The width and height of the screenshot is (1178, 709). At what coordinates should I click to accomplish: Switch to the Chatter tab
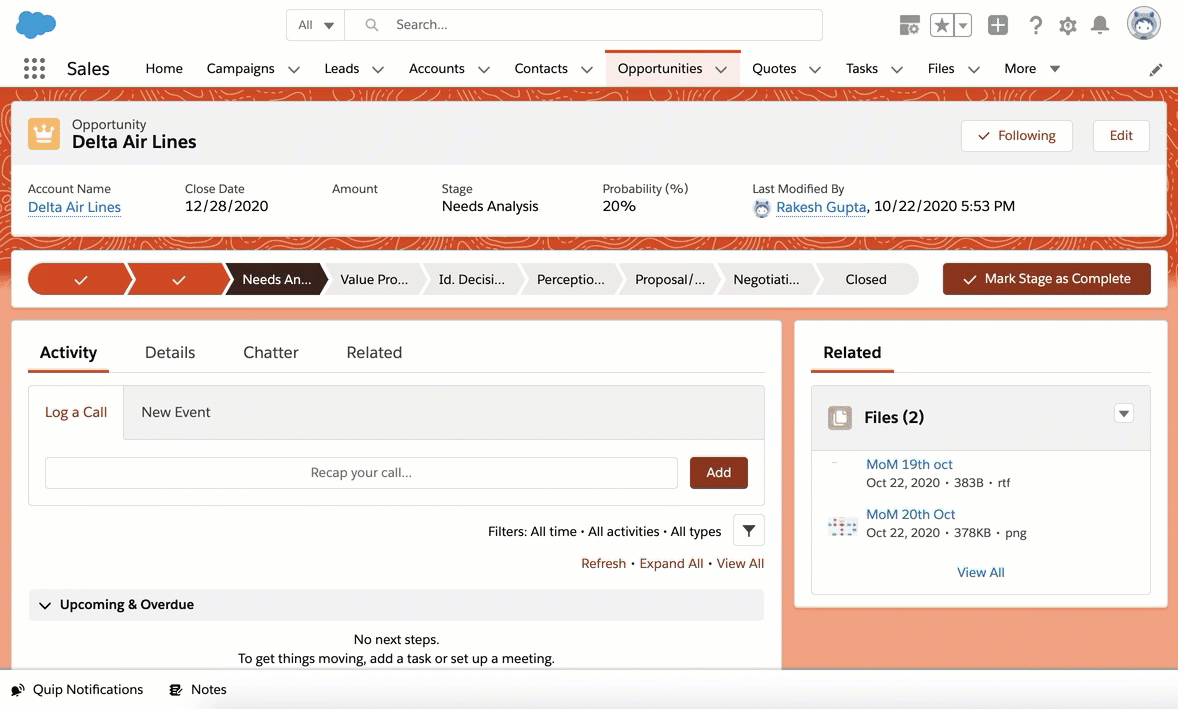[x=270, y=352]
